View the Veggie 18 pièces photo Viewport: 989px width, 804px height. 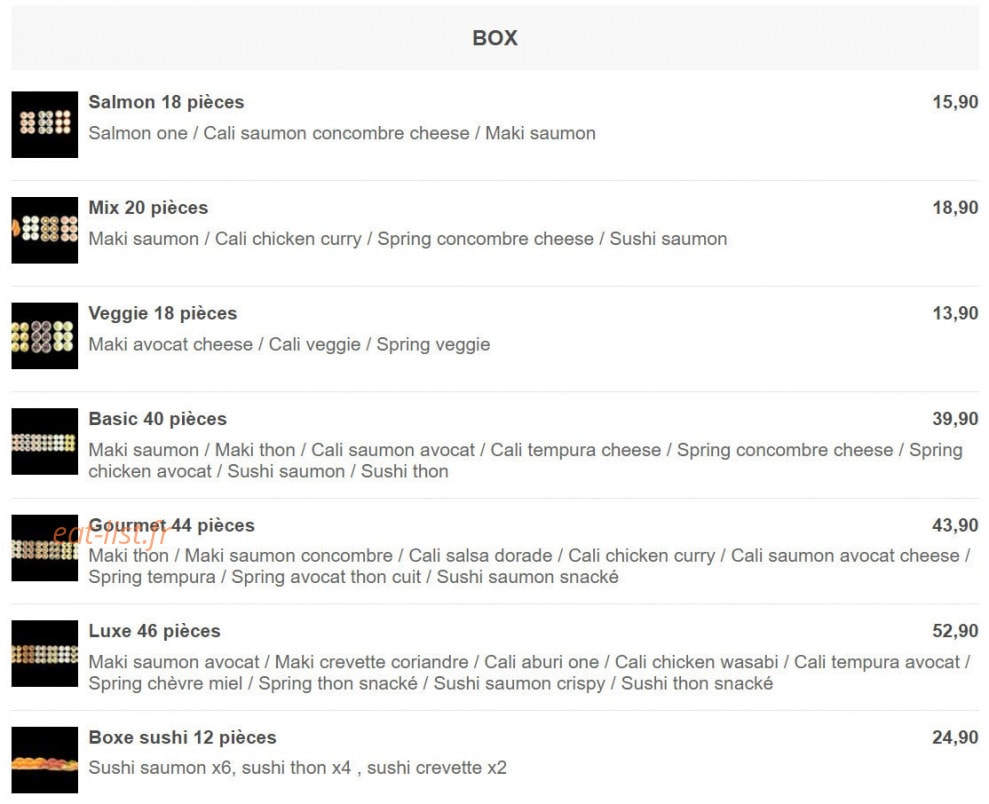click(45, 335)
